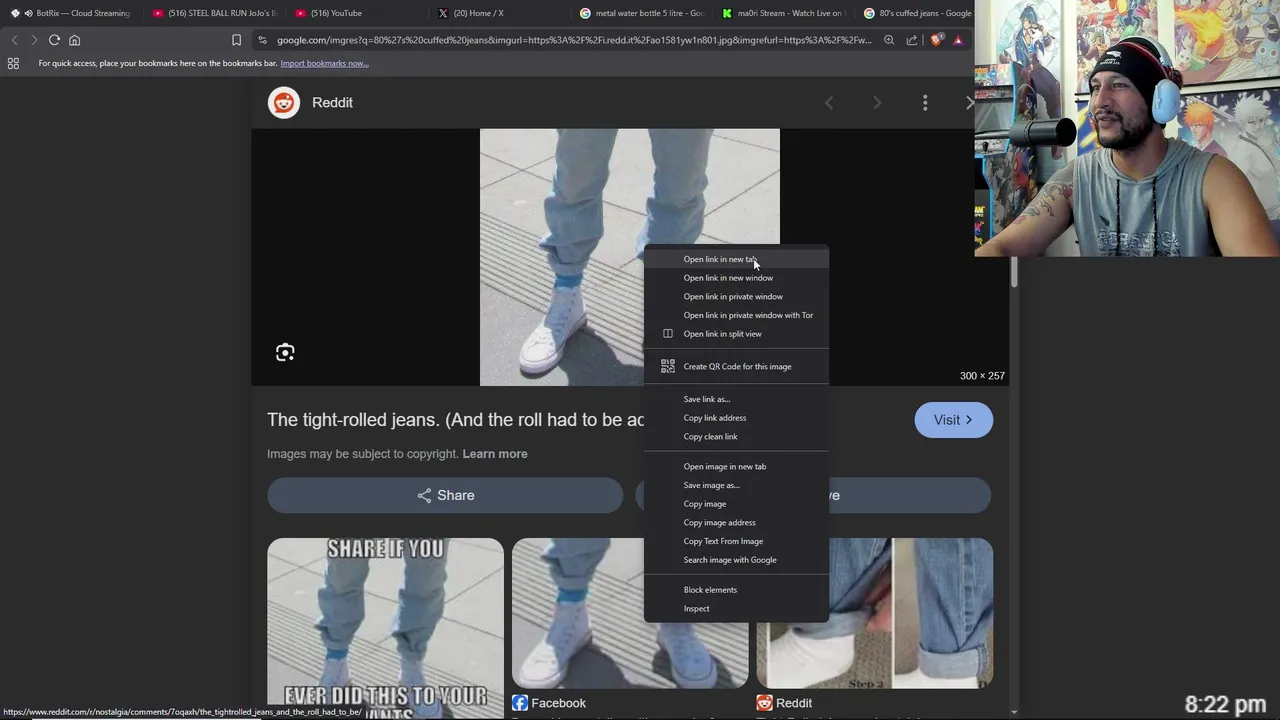
Task: Choose Copy link address
Action: (737, 418)
